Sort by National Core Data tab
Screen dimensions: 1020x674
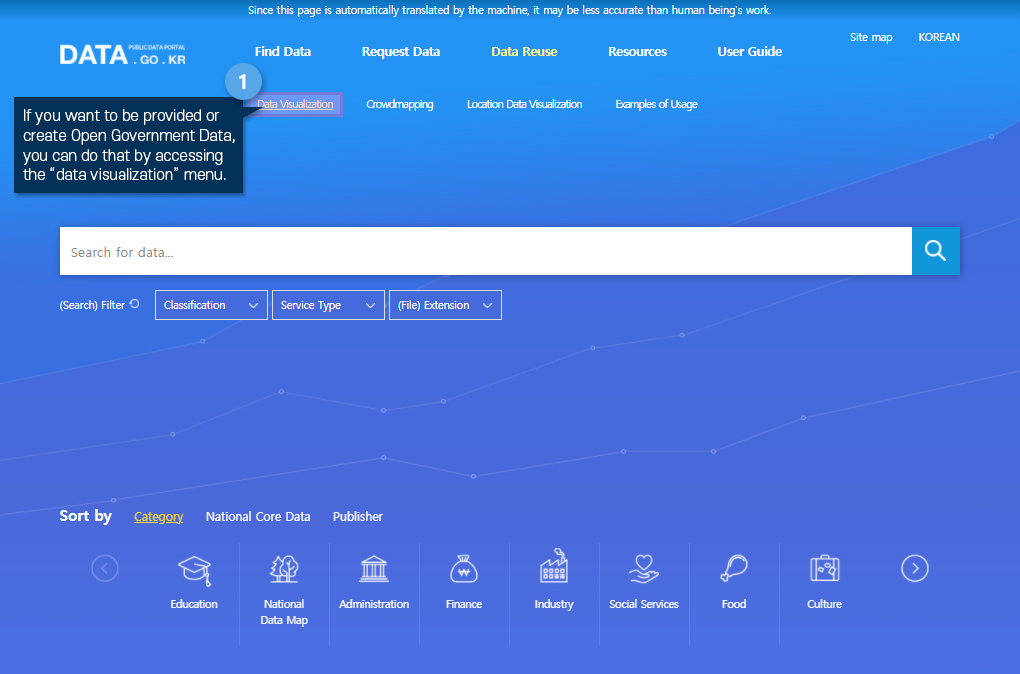(x=258, y=517)
